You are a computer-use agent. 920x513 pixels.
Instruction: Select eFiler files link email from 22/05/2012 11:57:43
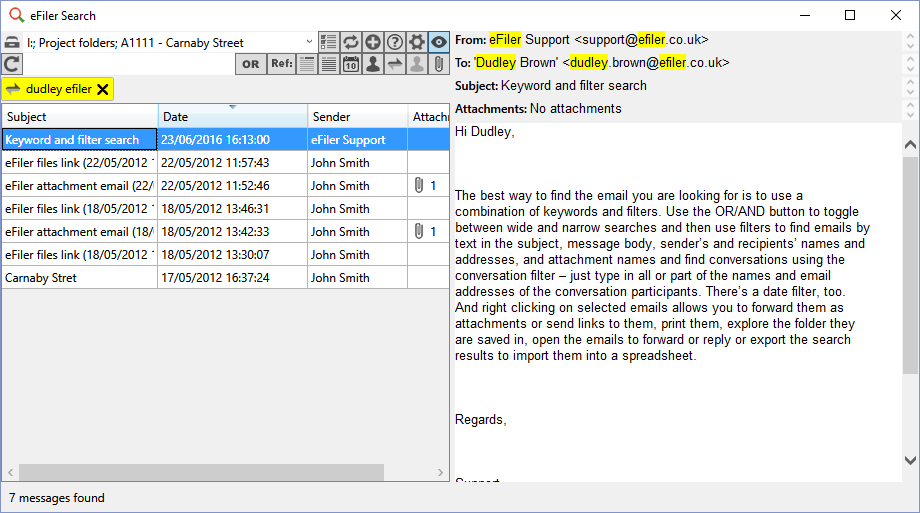226,163
